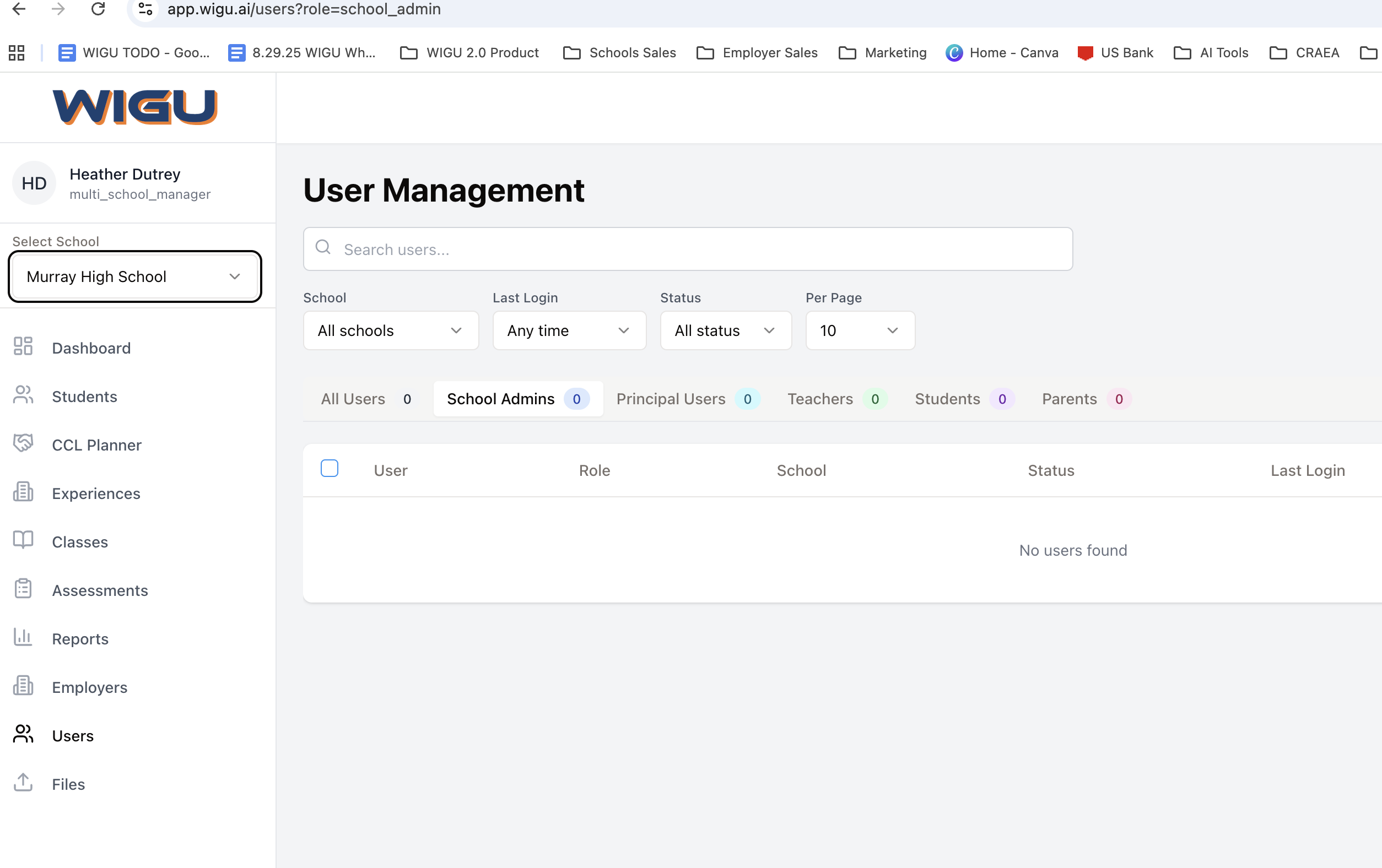The width and height of the screenshot is (1382, 868).
Task: Click the browser apps grid icon
Action: click(x=17, y=53)
